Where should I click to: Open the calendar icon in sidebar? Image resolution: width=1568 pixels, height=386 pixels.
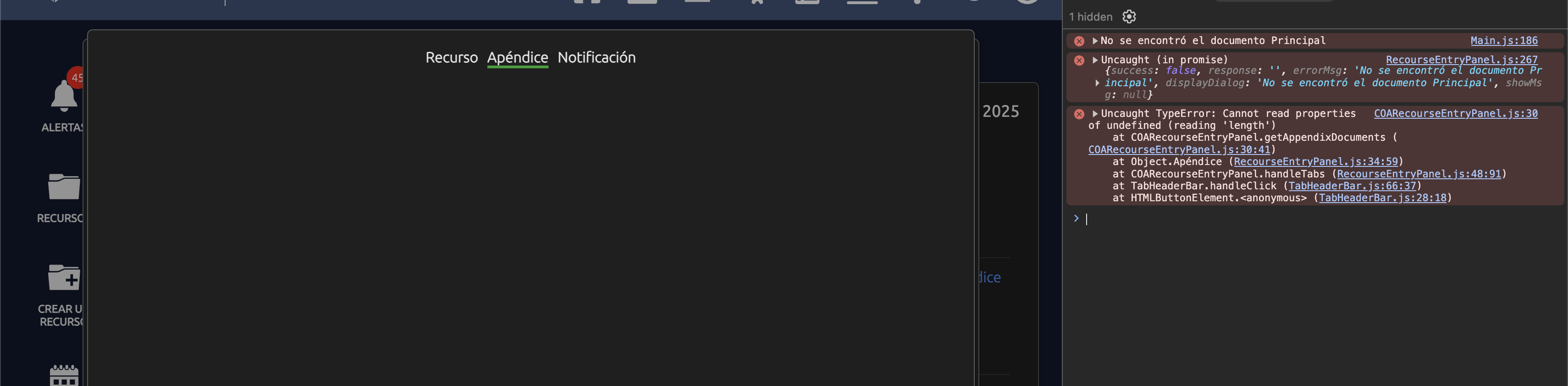coord(64,375)
